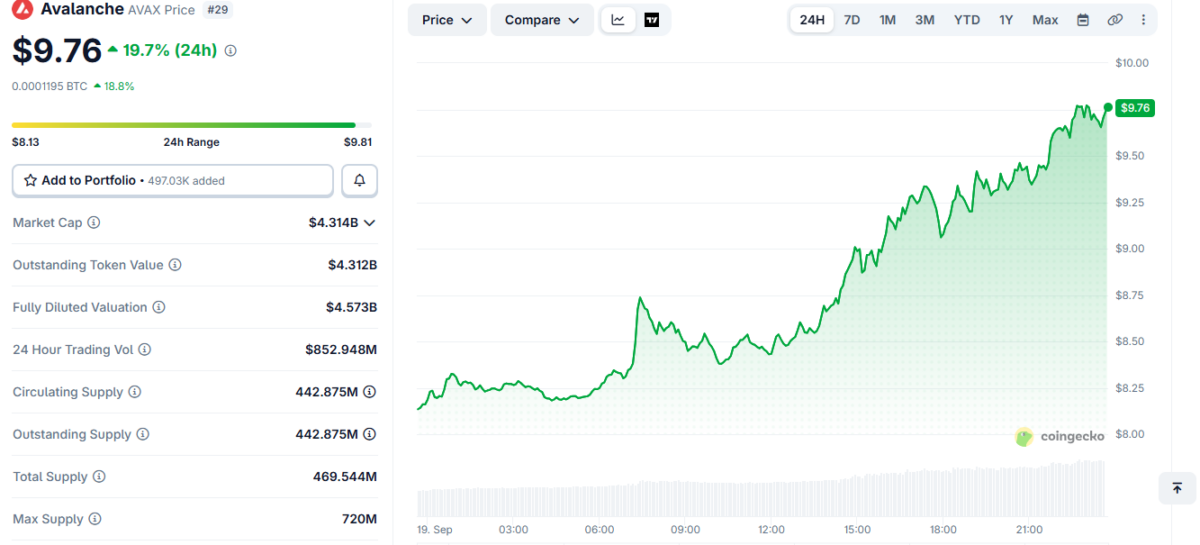The image size is (1200, 545).
Task: Click the Total Supply 469.544M value
Action: pos(345,477)
